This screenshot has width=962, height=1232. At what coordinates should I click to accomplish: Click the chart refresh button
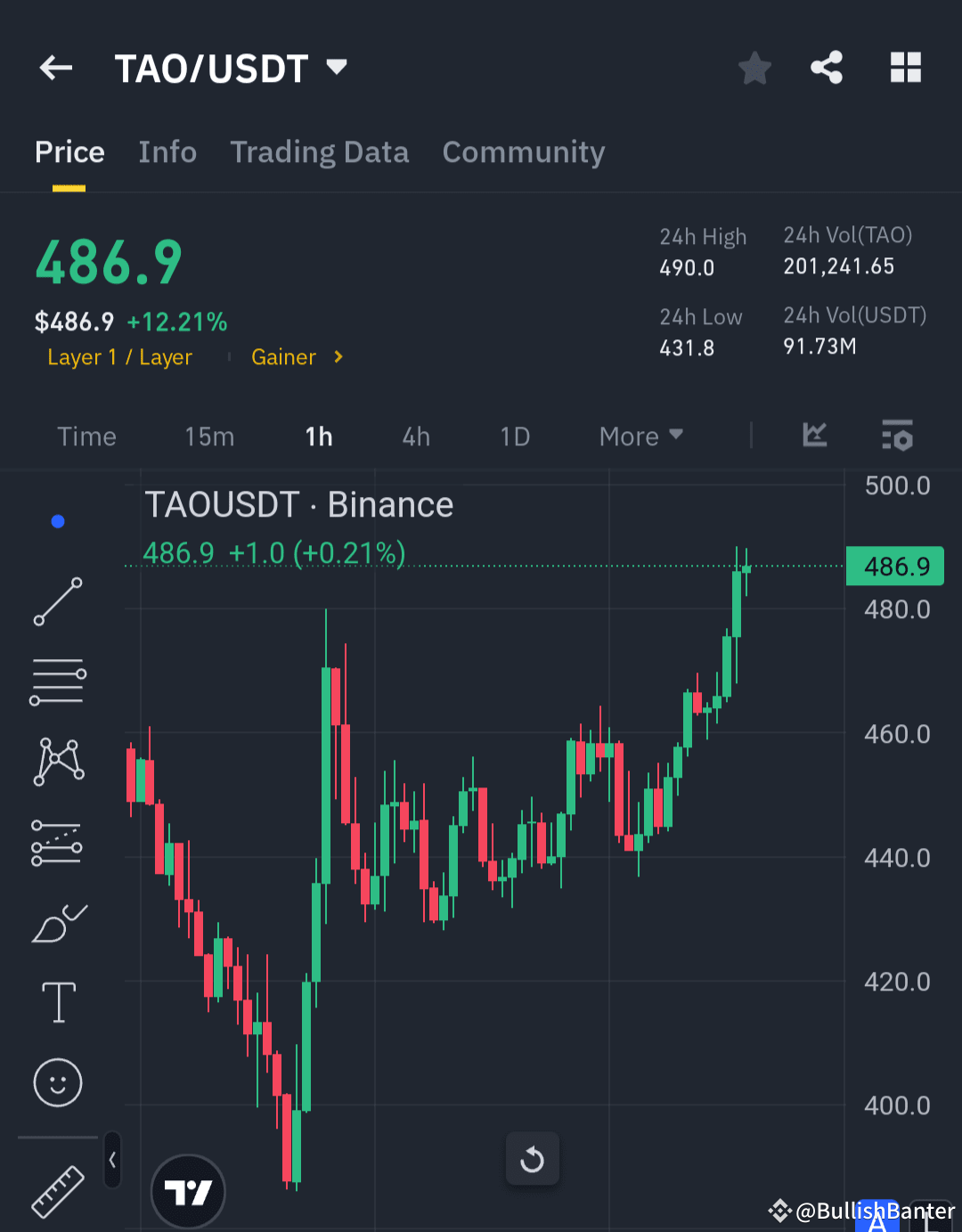(532, 1159)
